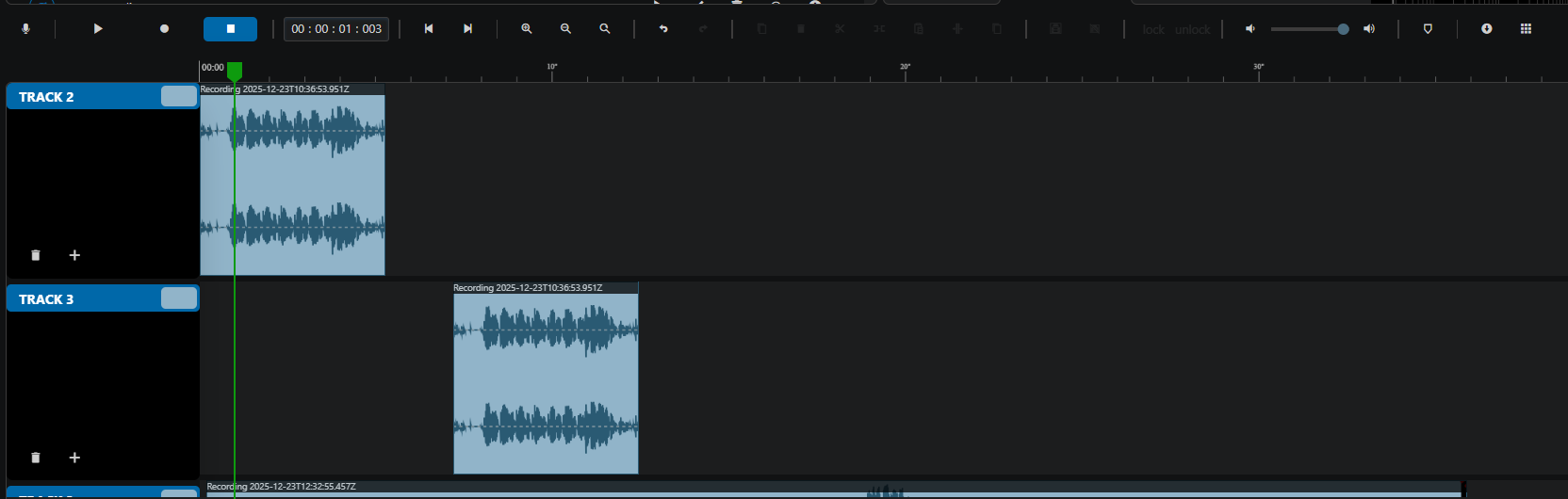Toggle the switch on TRACK 2 header

click(x=179, y=96)
